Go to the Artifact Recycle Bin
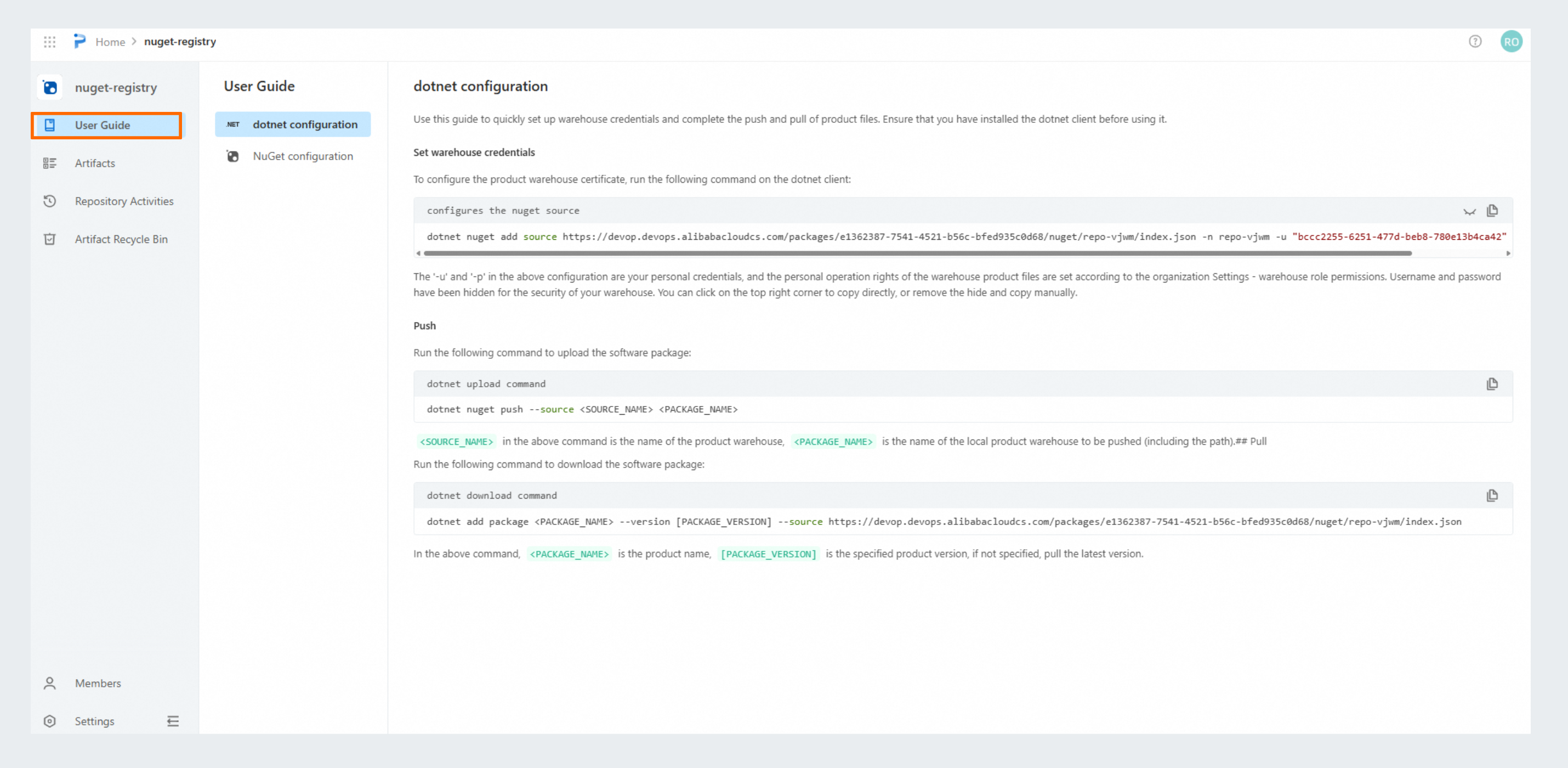The image size is (1568, 768). point(121,239)
